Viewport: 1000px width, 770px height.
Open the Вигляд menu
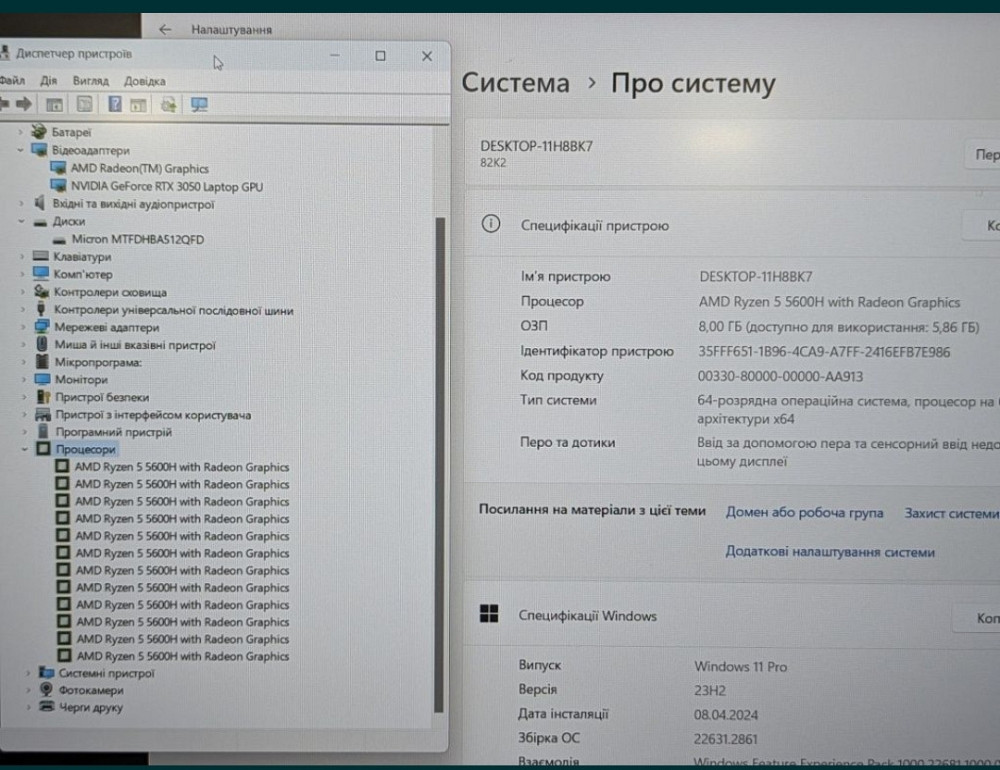[x=90, y=80]
